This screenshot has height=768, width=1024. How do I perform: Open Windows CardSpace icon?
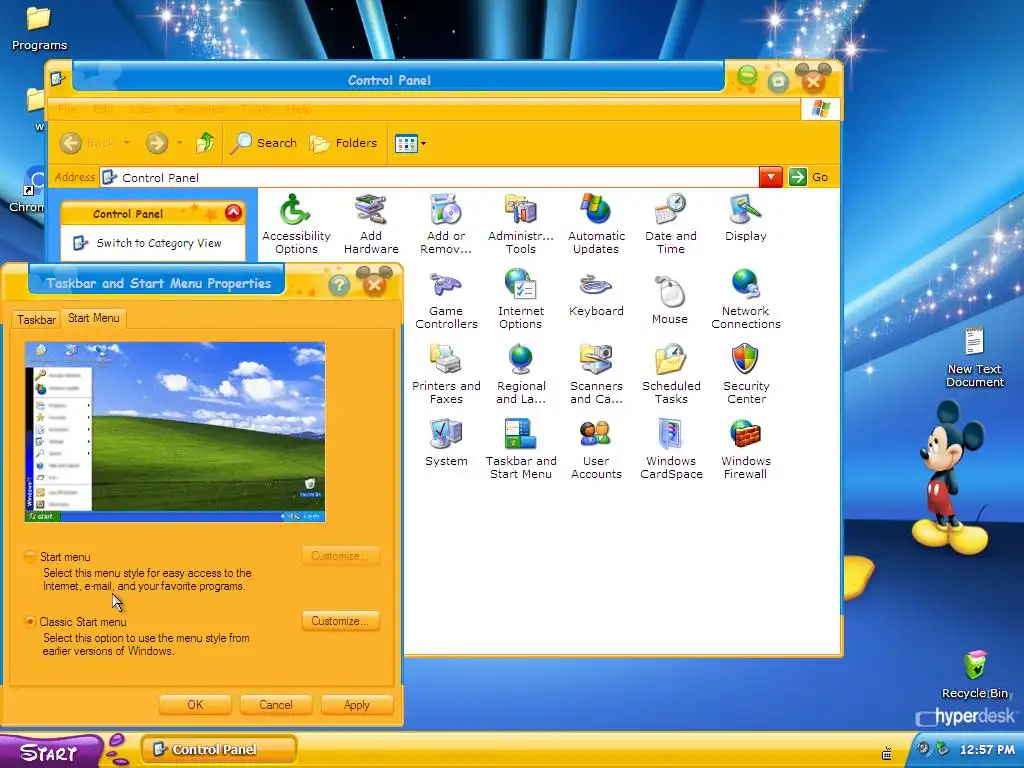click(x=671, y=449)
